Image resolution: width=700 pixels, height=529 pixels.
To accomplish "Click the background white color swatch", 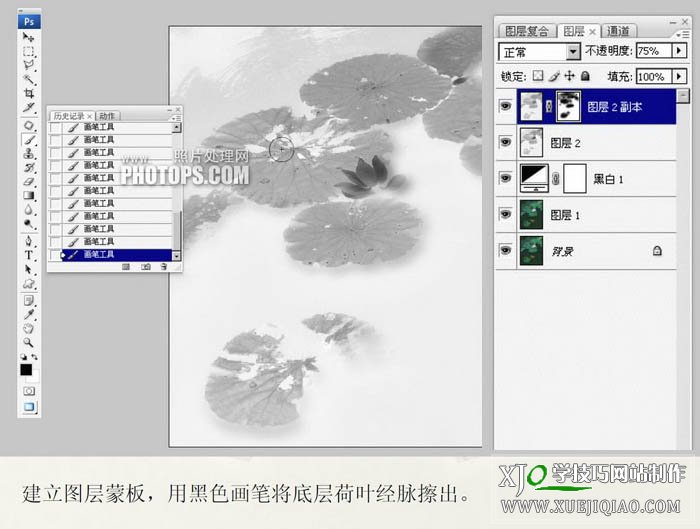I will click(35, 377).
